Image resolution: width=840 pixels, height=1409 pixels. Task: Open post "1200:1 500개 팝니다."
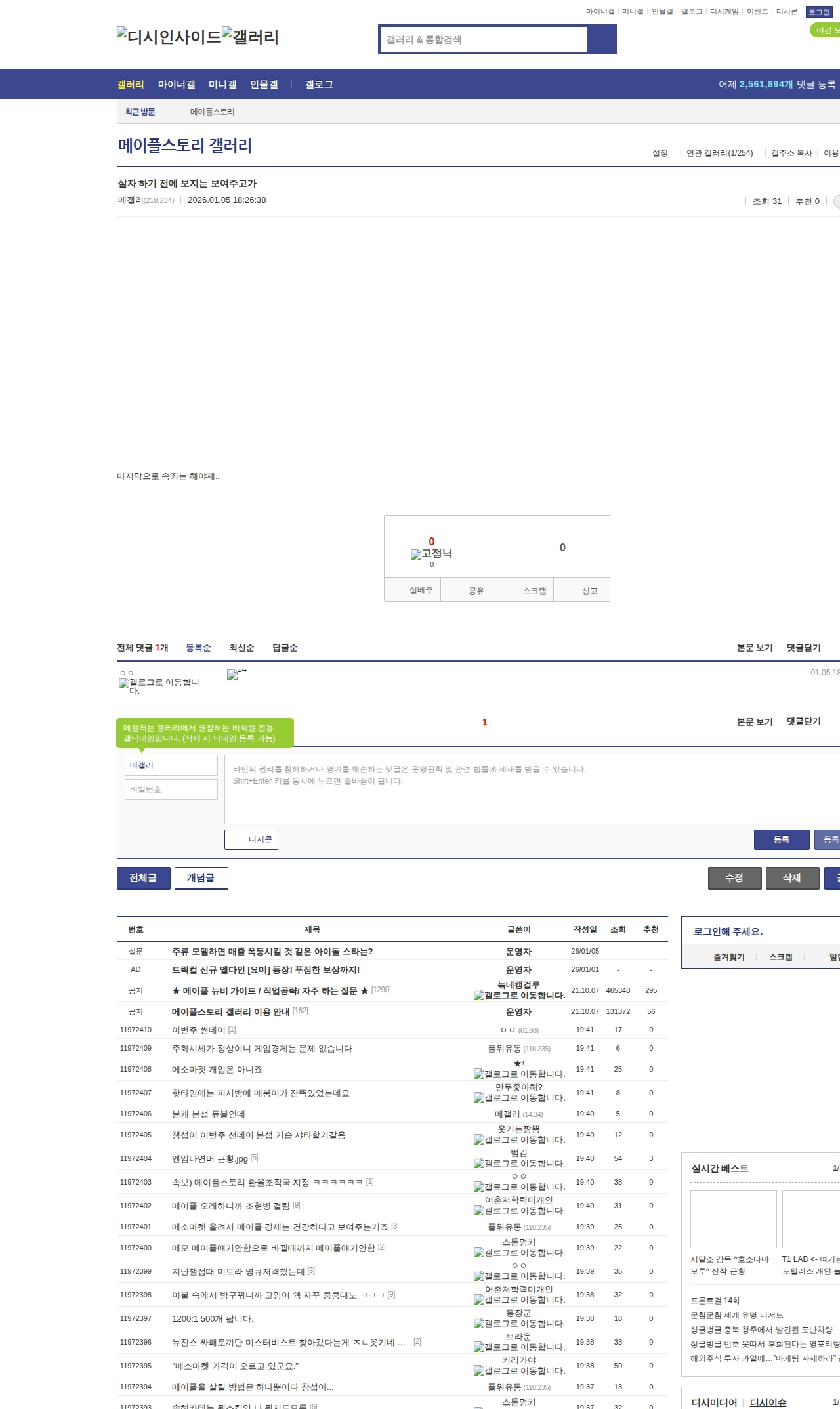click(213, 1318)
